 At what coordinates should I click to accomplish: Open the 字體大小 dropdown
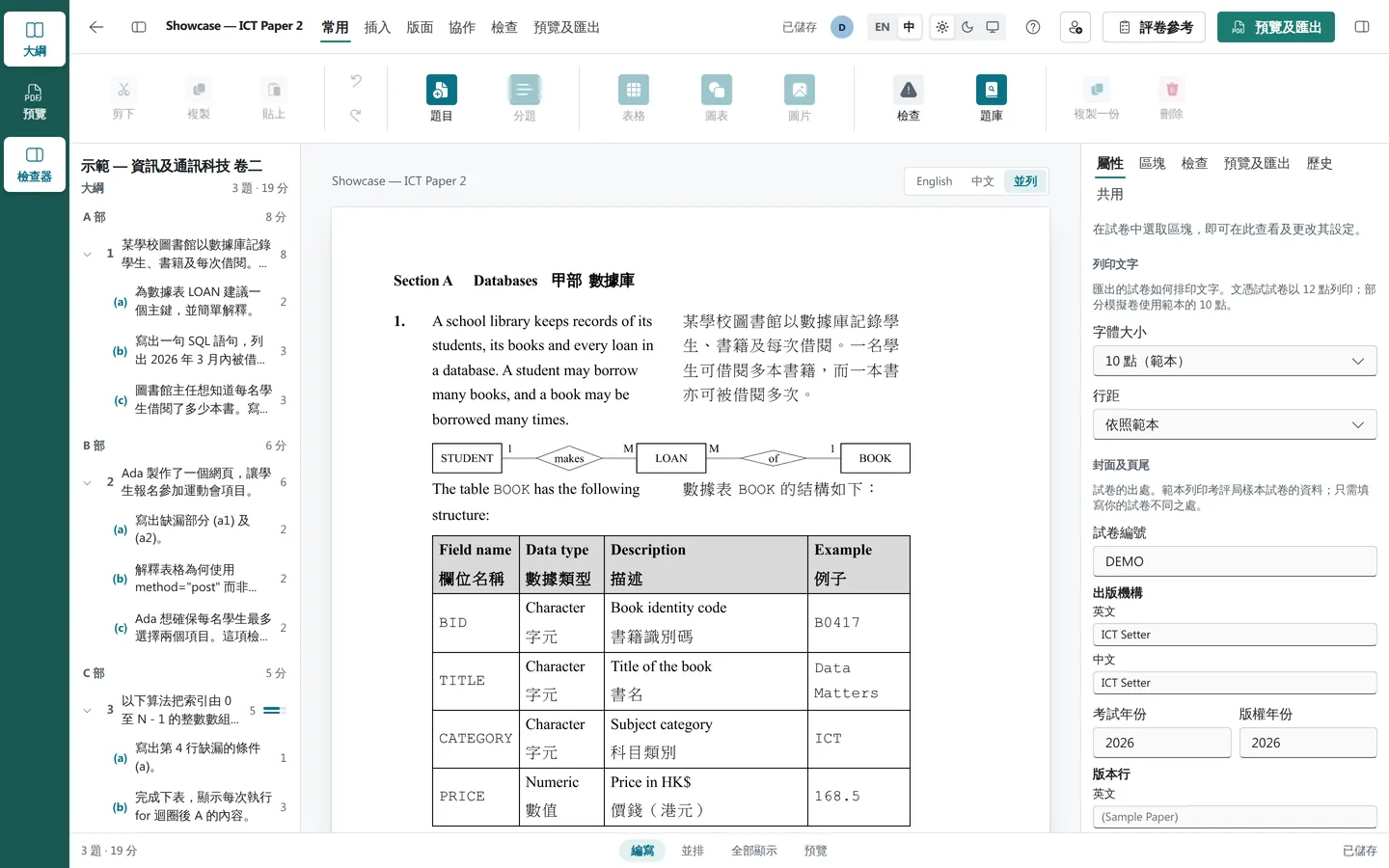1235,361
